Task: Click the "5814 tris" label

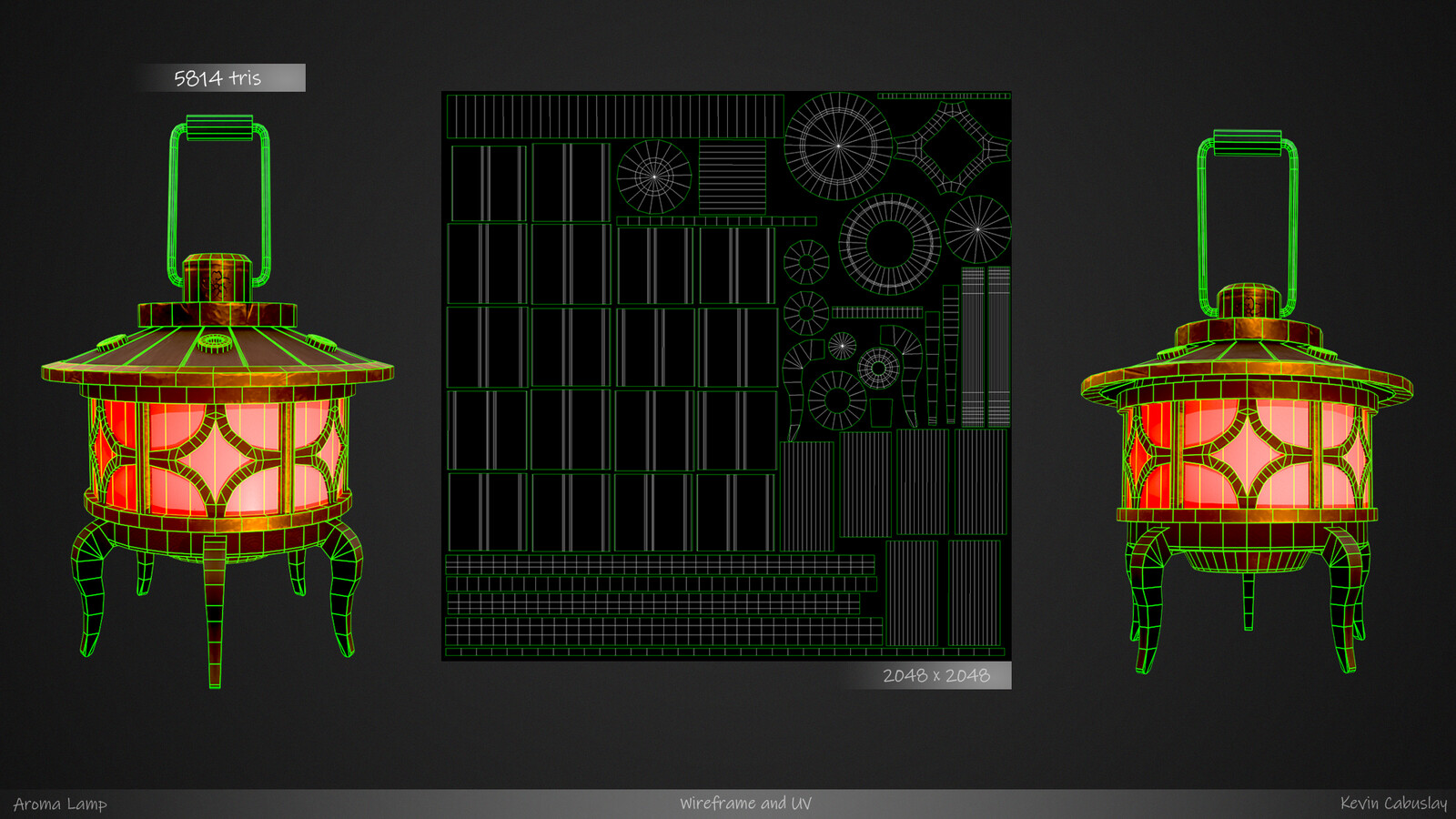Action: (x=217, y=78)
